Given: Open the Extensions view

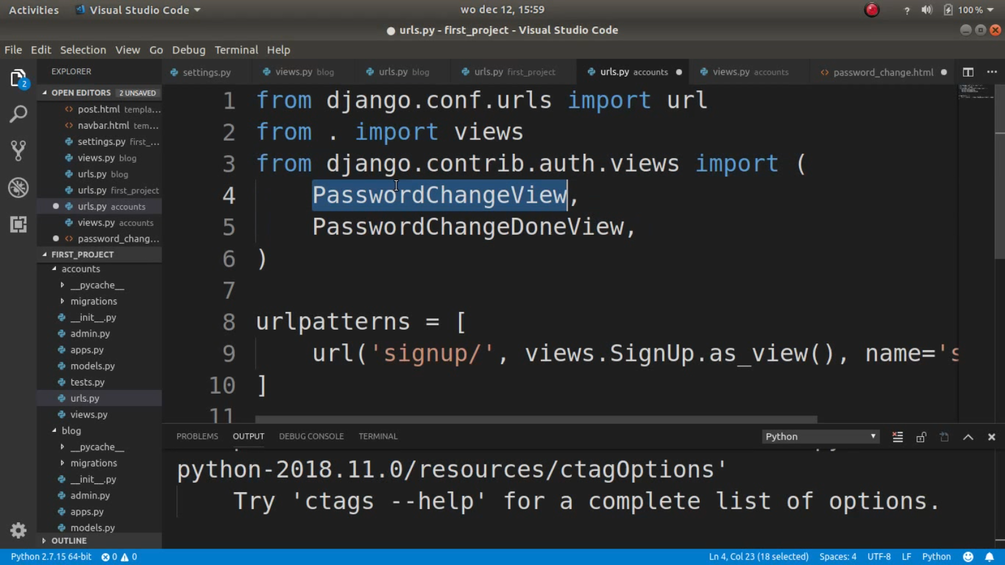Looking at the screenshot, I should (18, 224).
